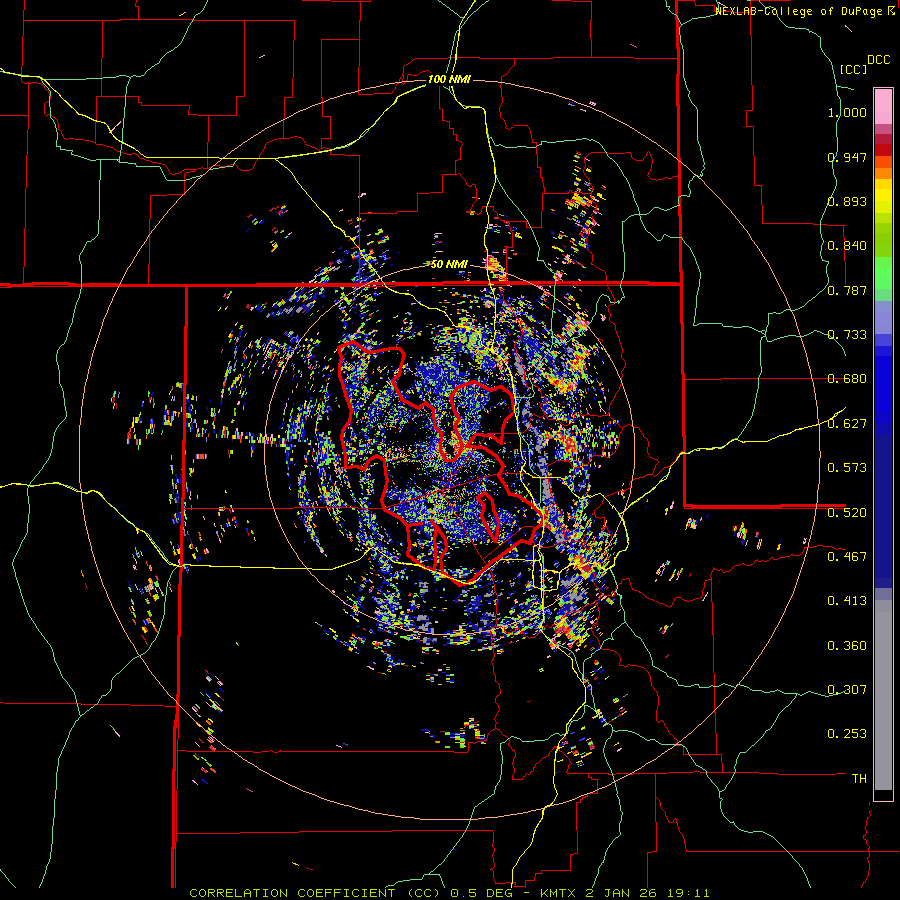
Task: Click the DCC product label
Action: coord(879,60)
